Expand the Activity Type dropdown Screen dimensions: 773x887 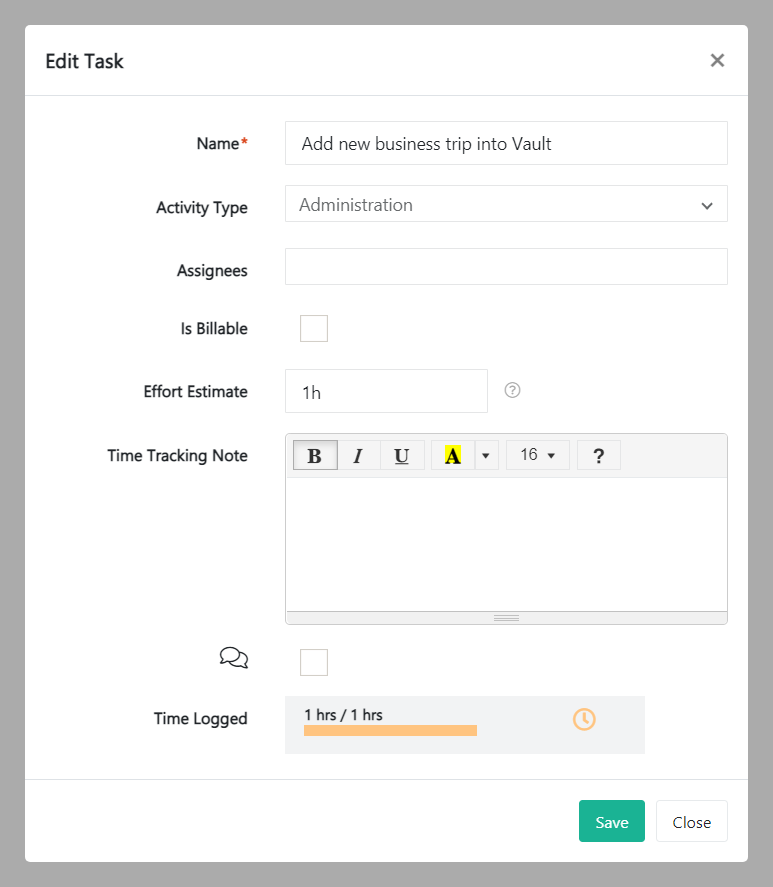pos(506,204)
